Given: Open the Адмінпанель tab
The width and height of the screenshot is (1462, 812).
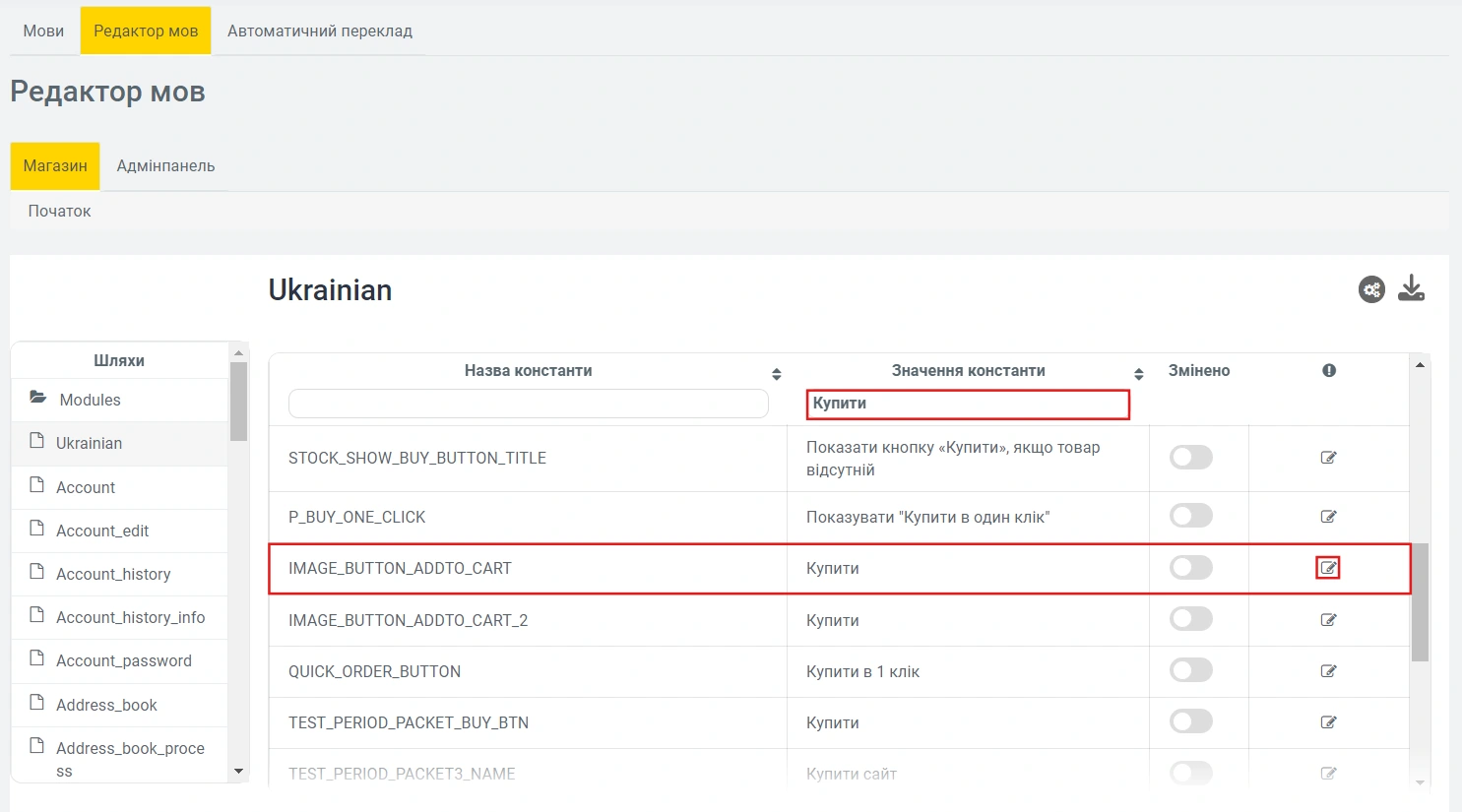Looking at the screenshot, I should click(165, 165).
